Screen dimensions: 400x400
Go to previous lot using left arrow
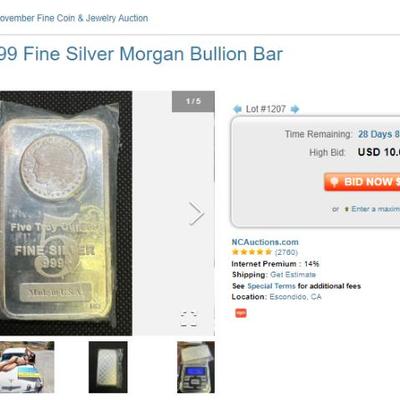coord(237,109)
